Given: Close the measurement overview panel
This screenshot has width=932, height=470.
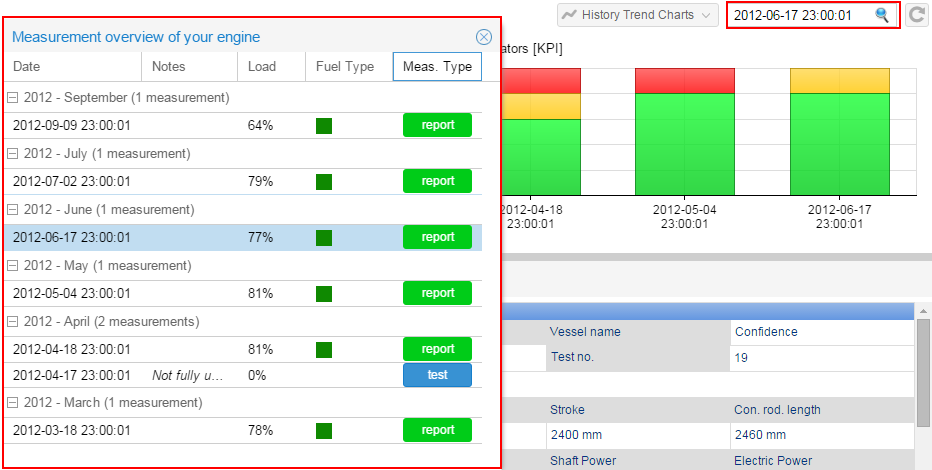Looking at the screenshot, I should coord(484,37).
